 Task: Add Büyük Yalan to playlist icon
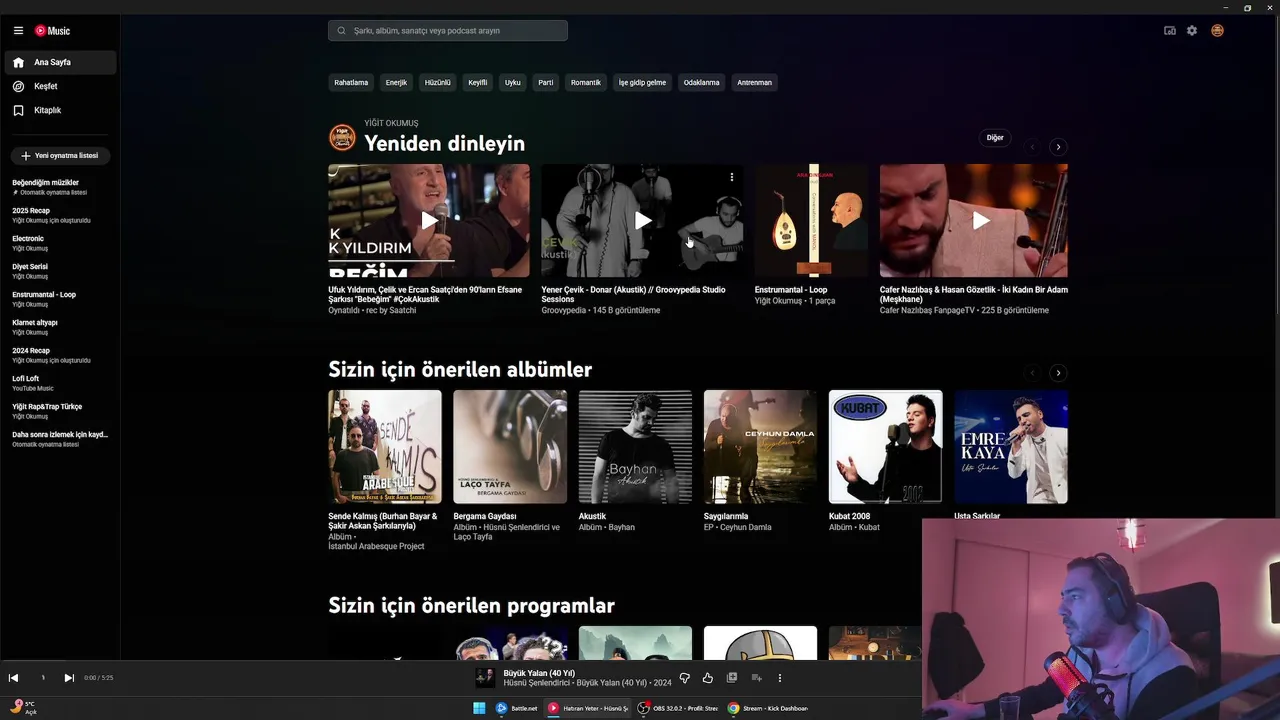tap(756, 678)
